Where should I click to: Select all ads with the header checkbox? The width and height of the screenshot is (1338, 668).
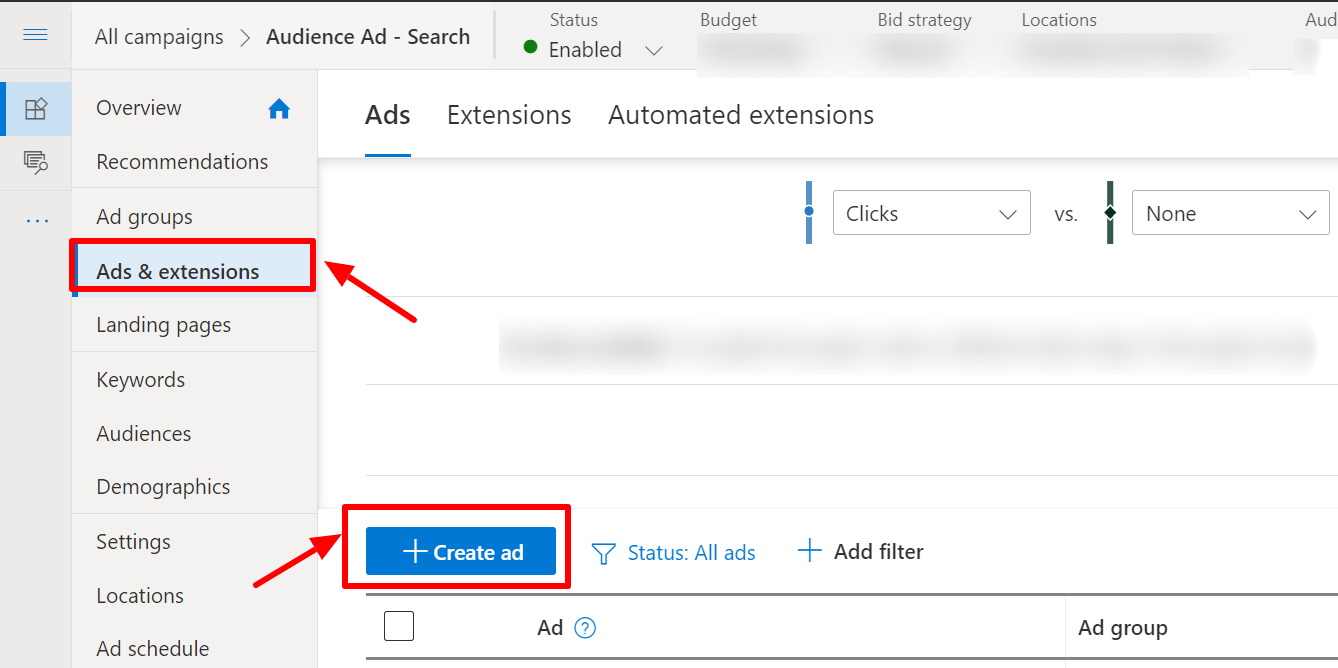398,625
